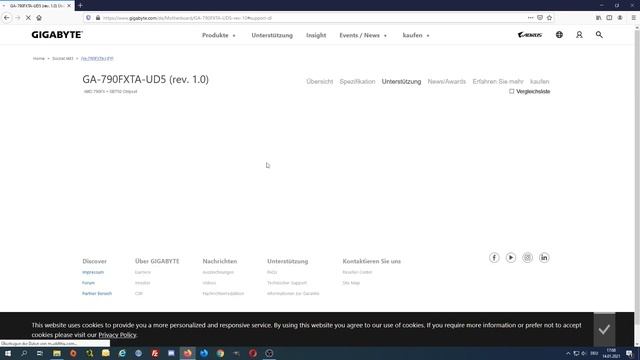640x360 pixels.
Task: Open Windows taskbar search
Action: (24, 353)
